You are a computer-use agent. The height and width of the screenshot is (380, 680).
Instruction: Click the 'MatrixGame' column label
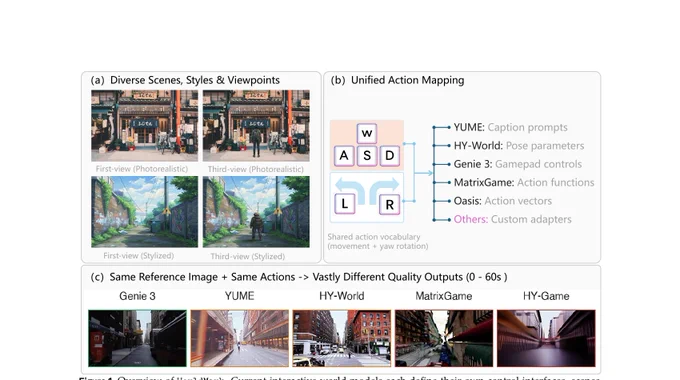click(x=444, y=296)
